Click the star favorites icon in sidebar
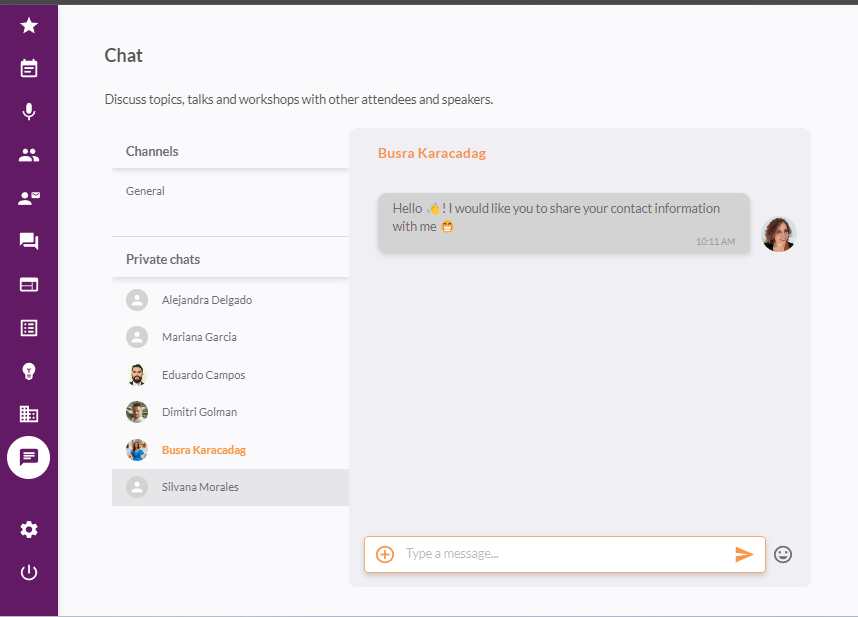This screenshot has width=858, height=617. tap(29, 25)
